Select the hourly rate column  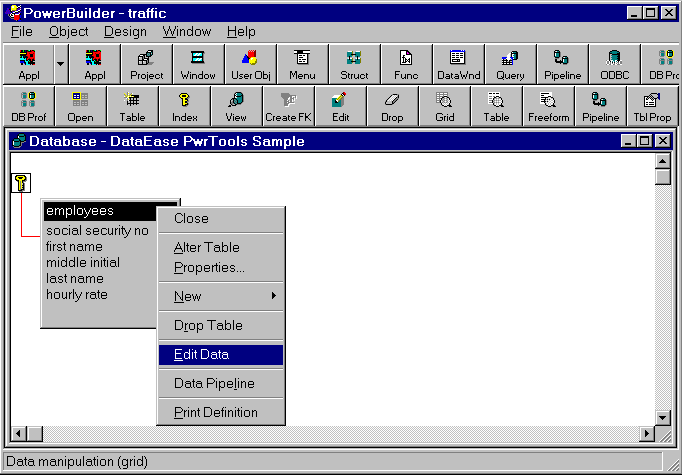click(x=76, y=294)
